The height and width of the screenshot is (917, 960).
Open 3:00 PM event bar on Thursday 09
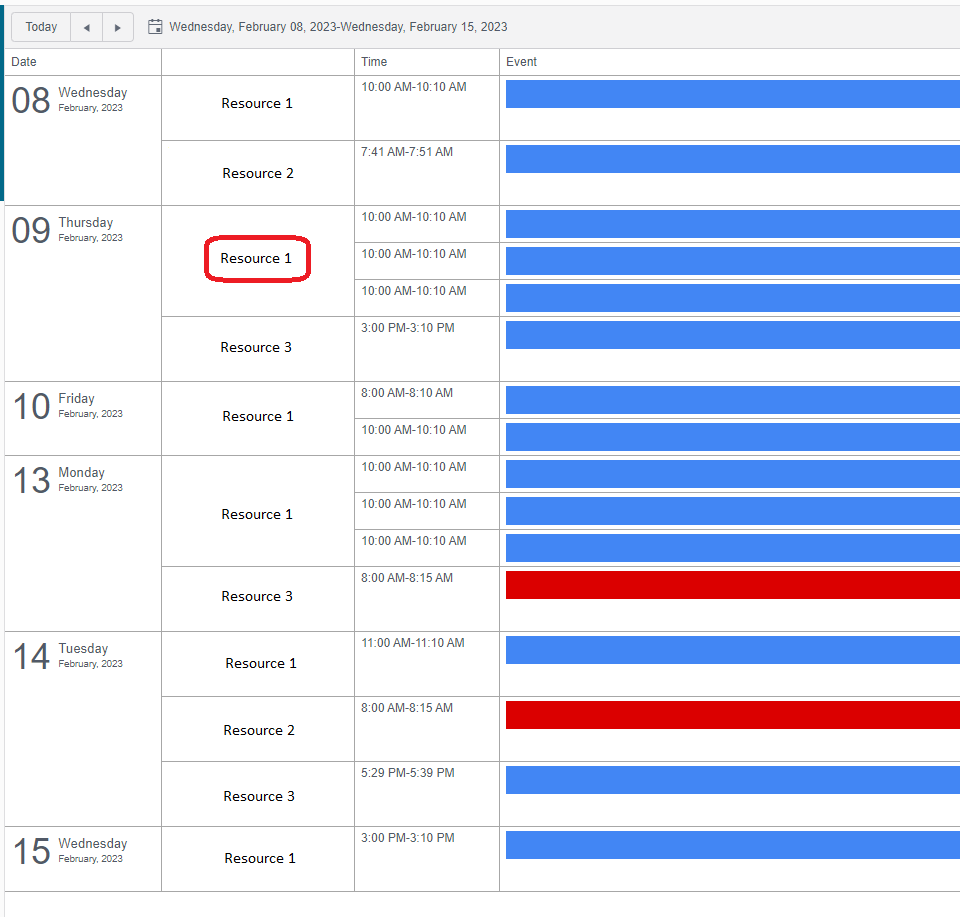[x=732, y=335]
